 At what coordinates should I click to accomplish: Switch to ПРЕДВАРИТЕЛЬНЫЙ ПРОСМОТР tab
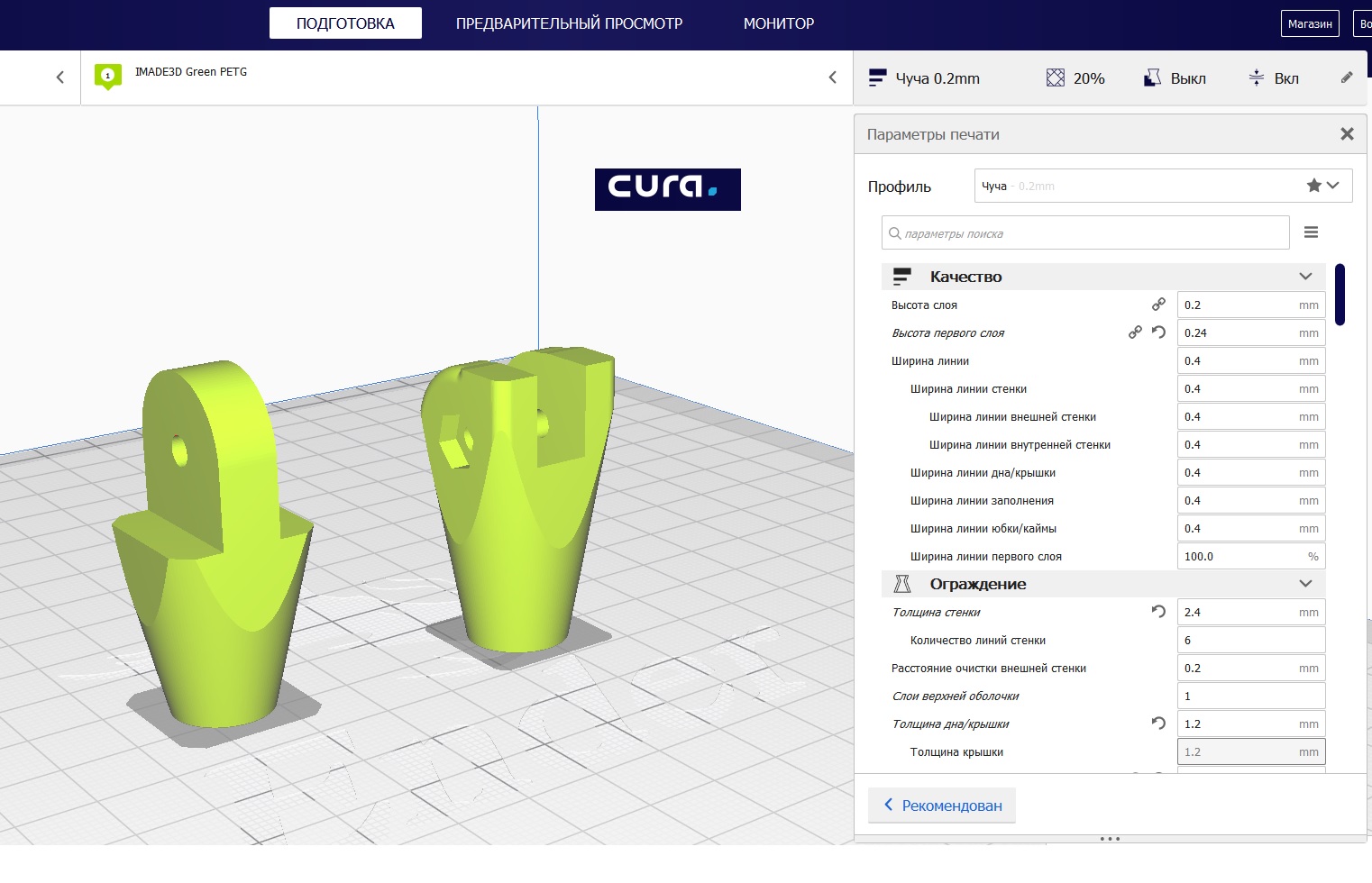(x=569, y=23)
